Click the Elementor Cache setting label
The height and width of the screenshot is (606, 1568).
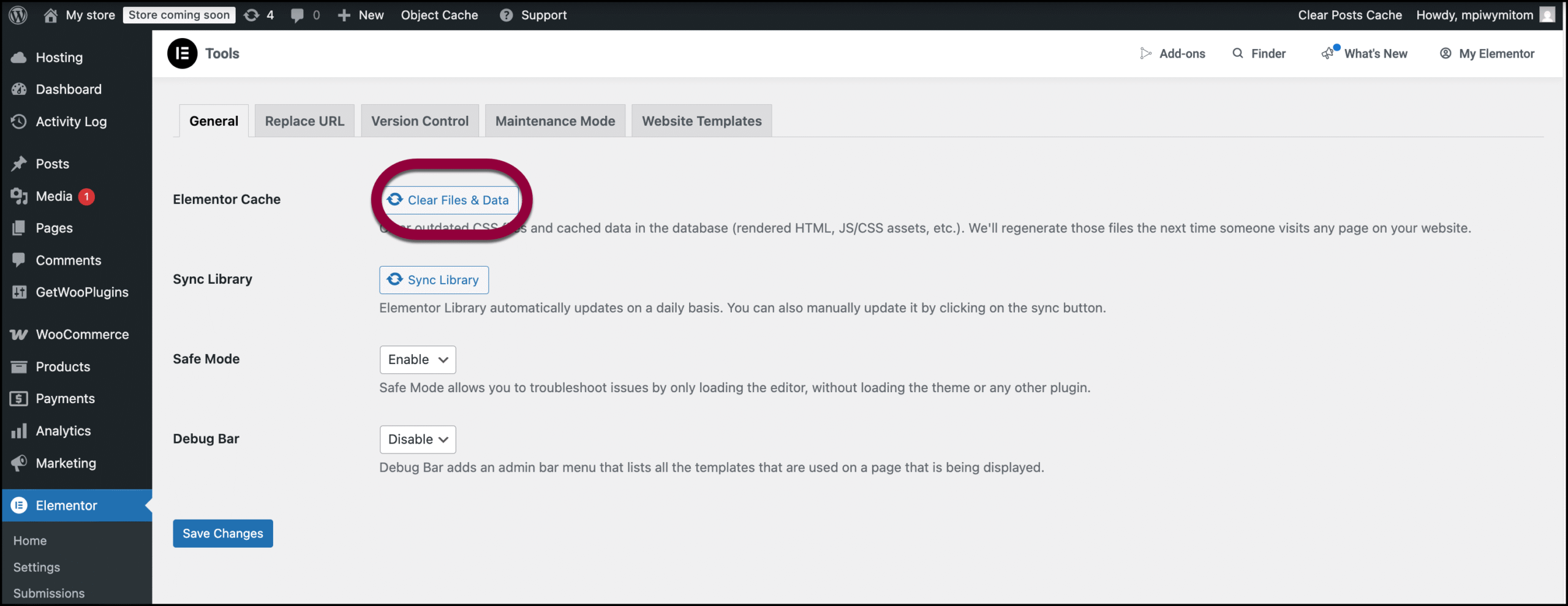[x=227, y=199]
